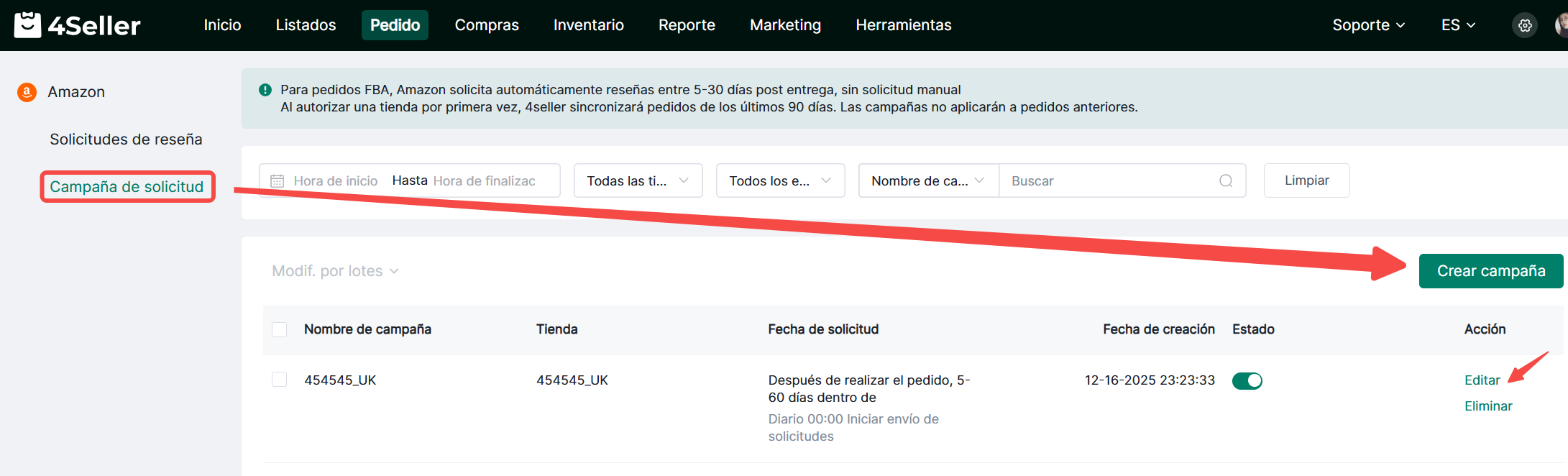Open the ES language selector
Screen dimensions: 1568x476
click(1457, 25)
